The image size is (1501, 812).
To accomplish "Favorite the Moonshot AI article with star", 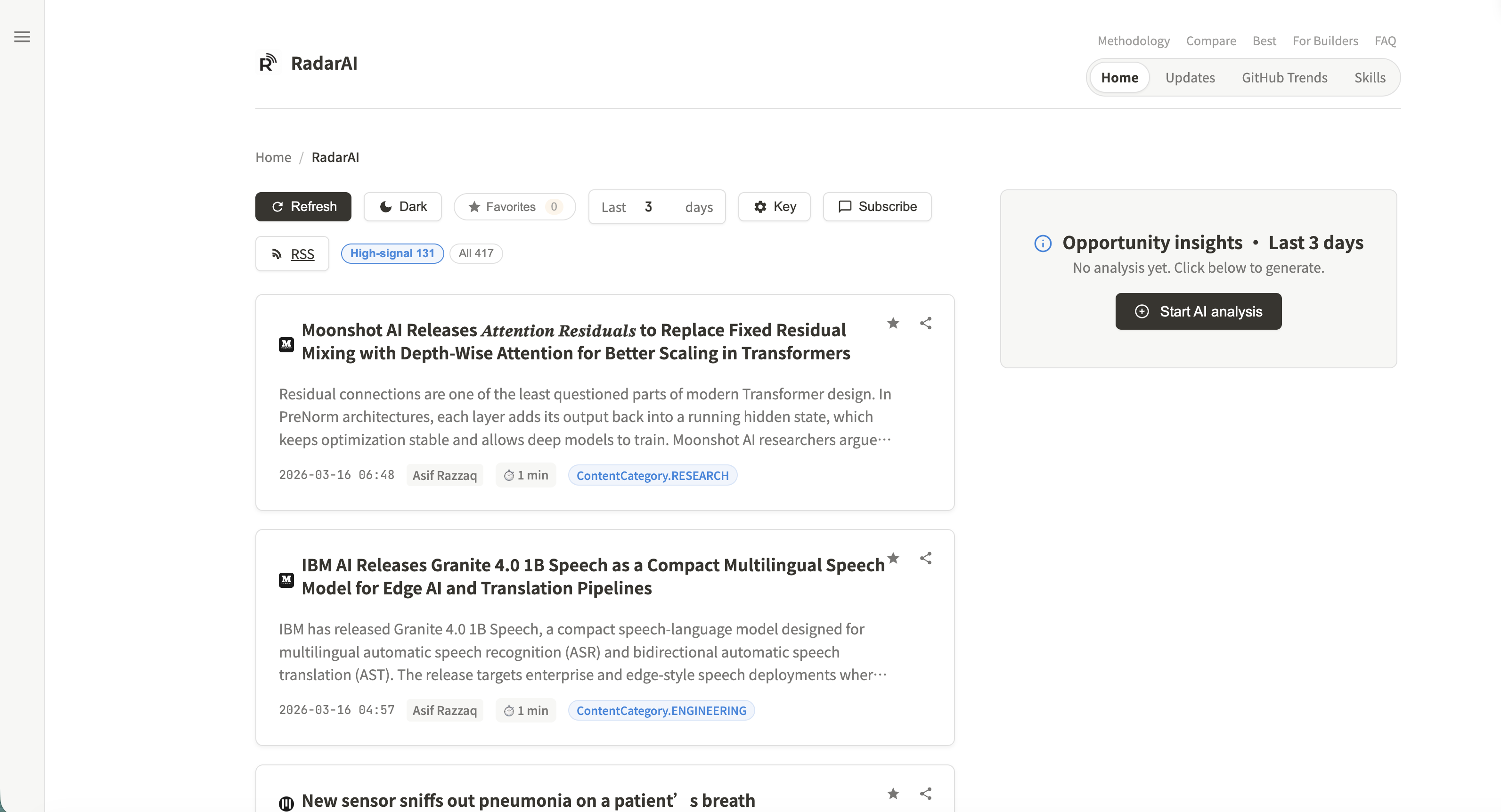I will [893, 323].
